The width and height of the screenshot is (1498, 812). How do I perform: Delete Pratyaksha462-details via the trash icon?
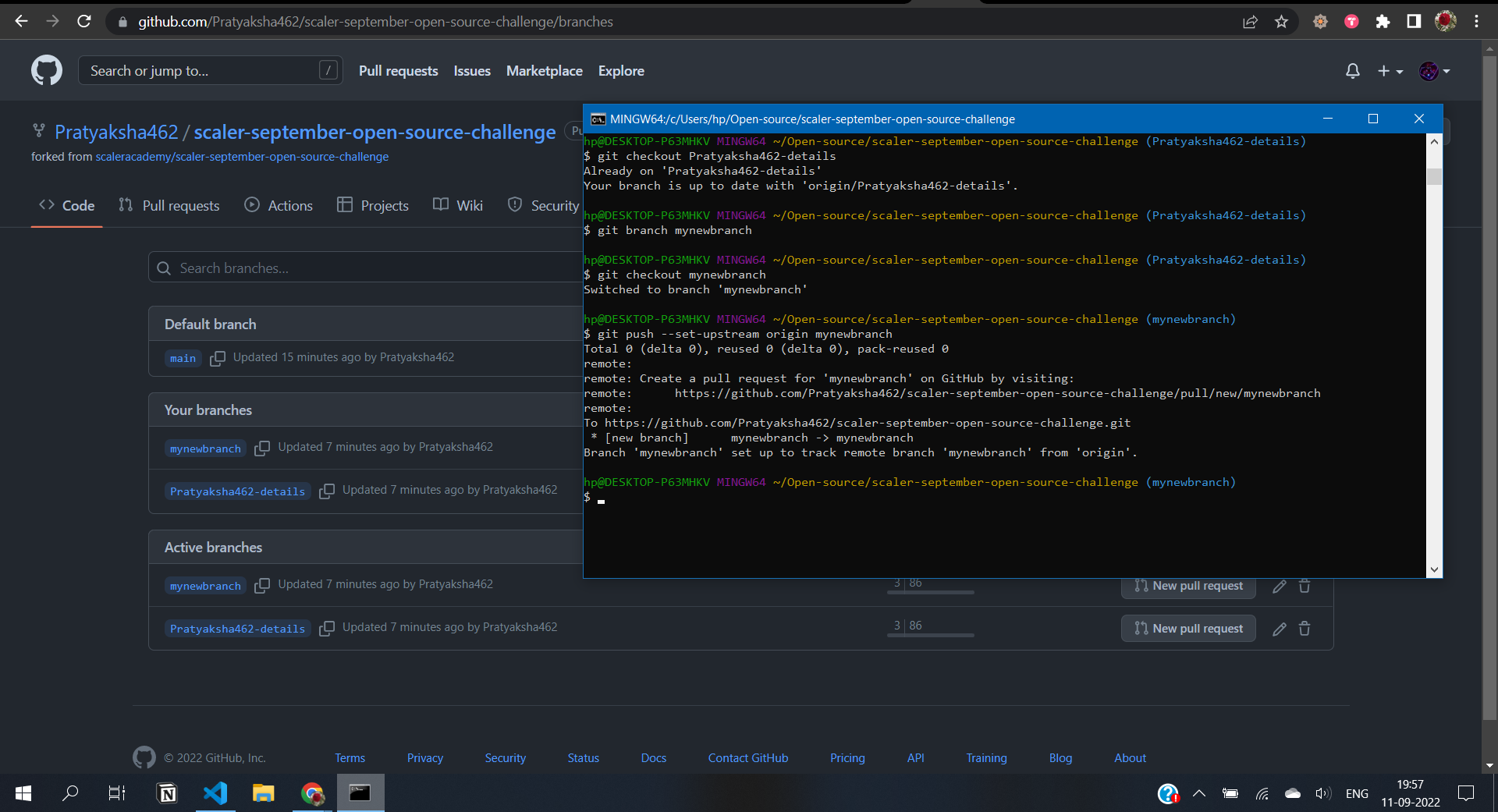pyautogui.click(x=1304, y=628)
